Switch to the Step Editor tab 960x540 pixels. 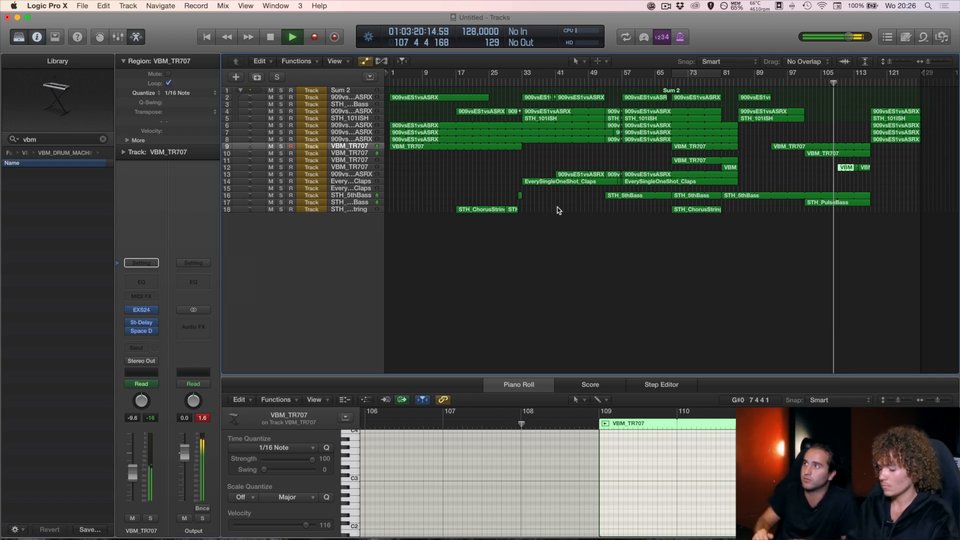(x=661, y=384)
